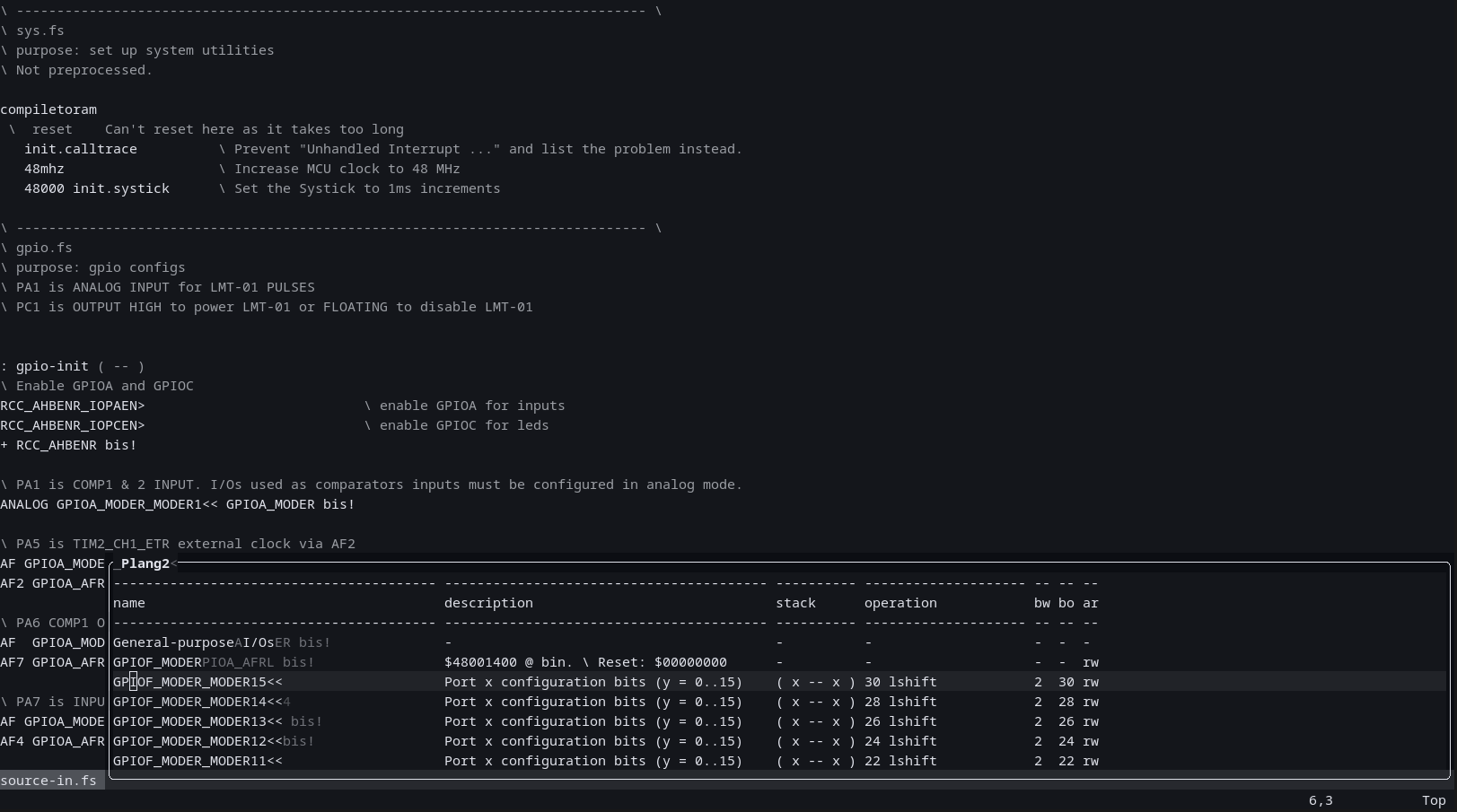Select GPIOF_MODER_MODER15<< completion entry
This screenshot has width=1457, height=812.
[197, 682]
